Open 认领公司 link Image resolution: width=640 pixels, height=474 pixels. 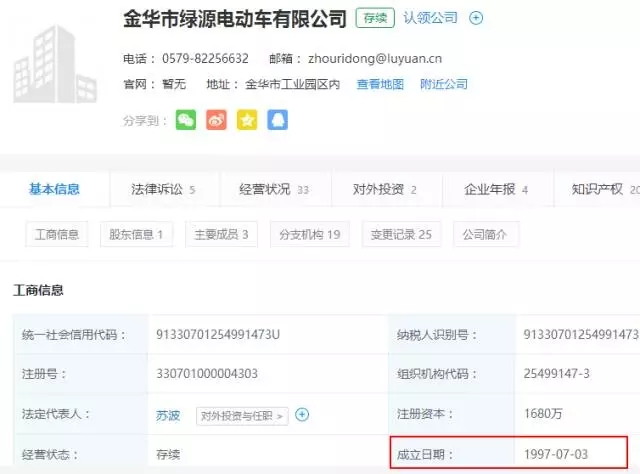tap(431, 18)
